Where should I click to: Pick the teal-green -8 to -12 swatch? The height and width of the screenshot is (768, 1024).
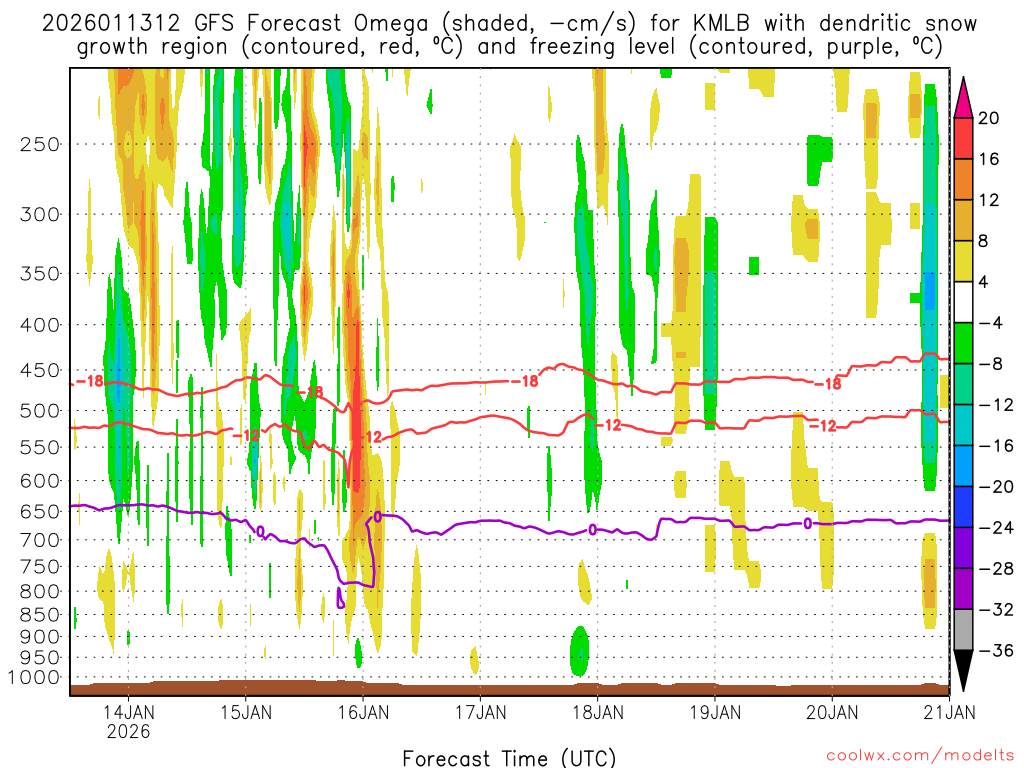click(963, 384)
